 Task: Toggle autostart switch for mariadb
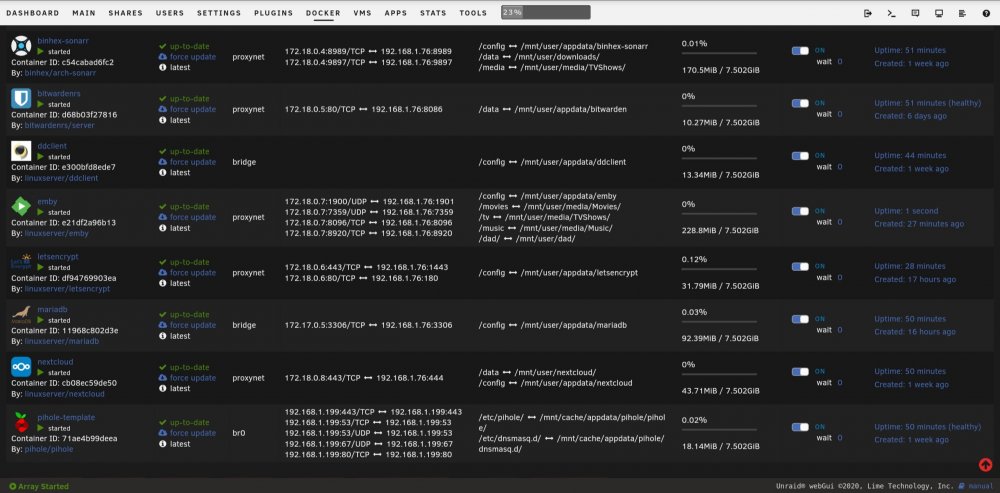pos(800,319)
